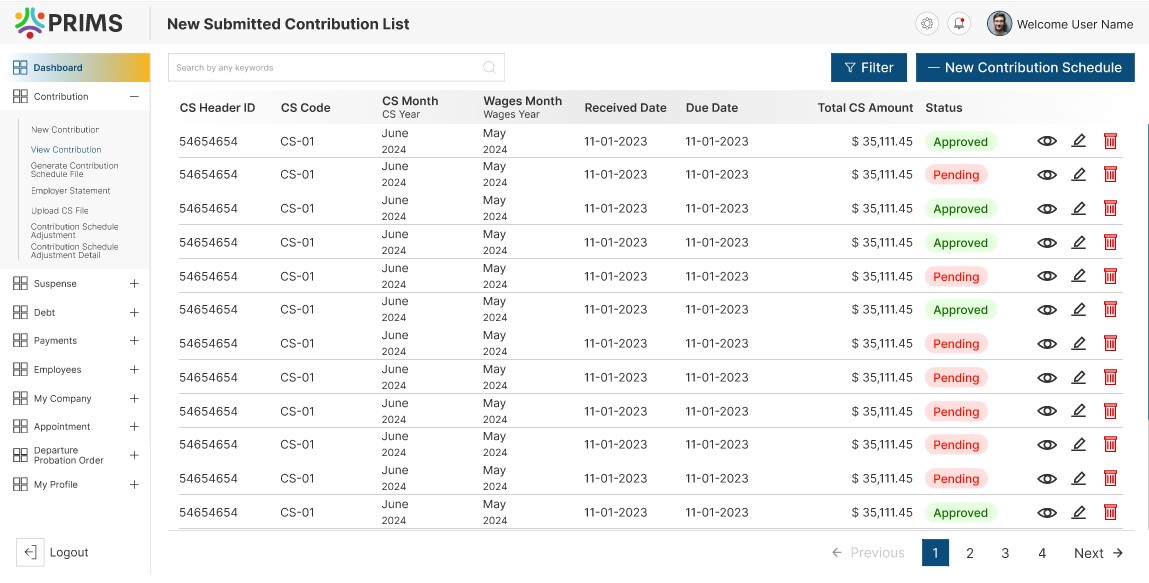Click the Logout arrow icon
The width and height of the screenshot is (1149, 583).
(x=30, y=552)
